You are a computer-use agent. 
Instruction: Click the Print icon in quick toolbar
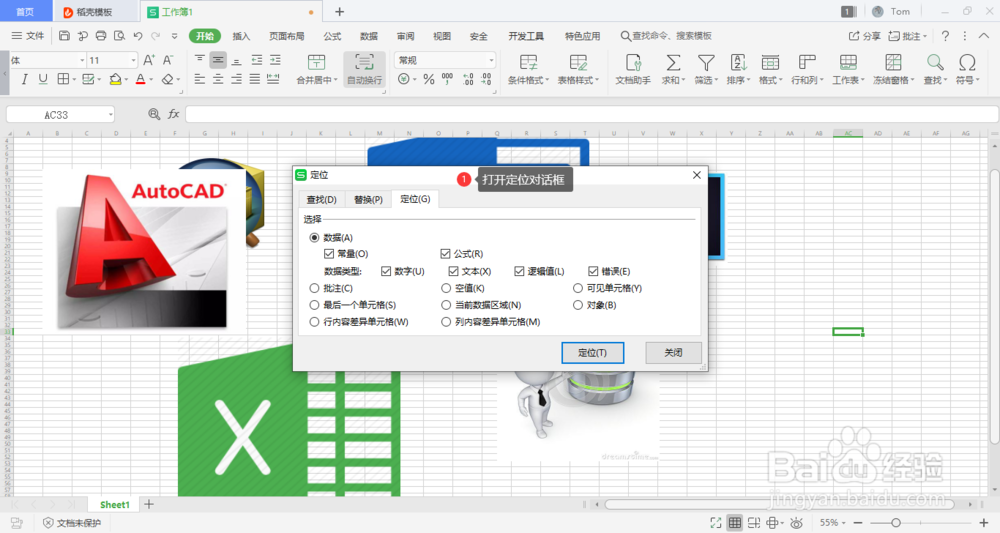101,36
